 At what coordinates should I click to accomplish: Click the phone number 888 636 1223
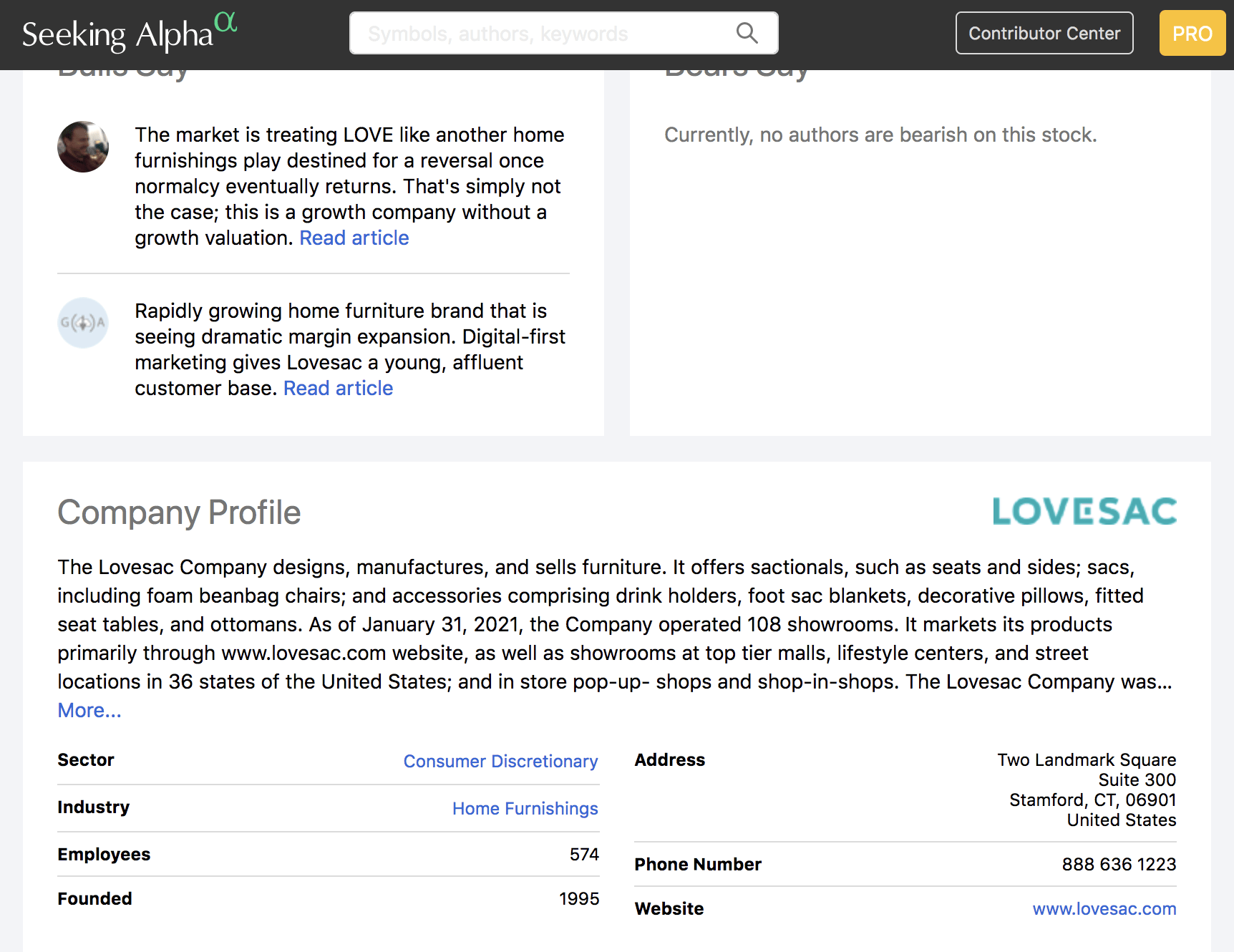[x=1118, y=865]
